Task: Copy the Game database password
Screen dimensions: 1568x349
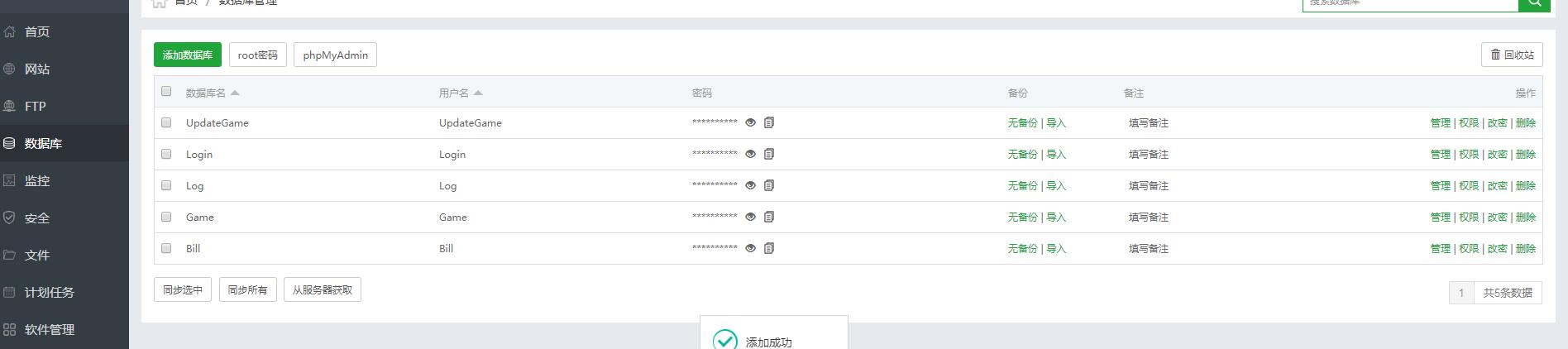Action: tap(769, 217)
